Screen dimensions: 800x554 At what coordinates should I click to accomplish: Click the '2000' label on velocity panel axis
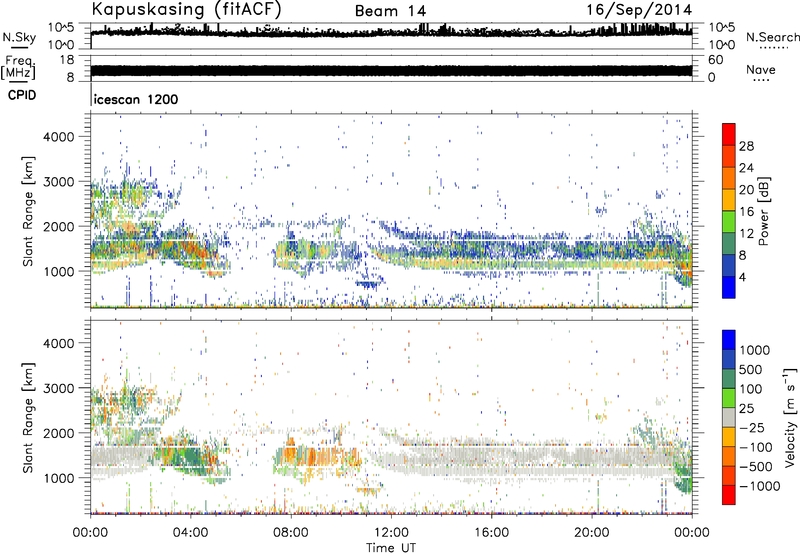coord(58,433)
